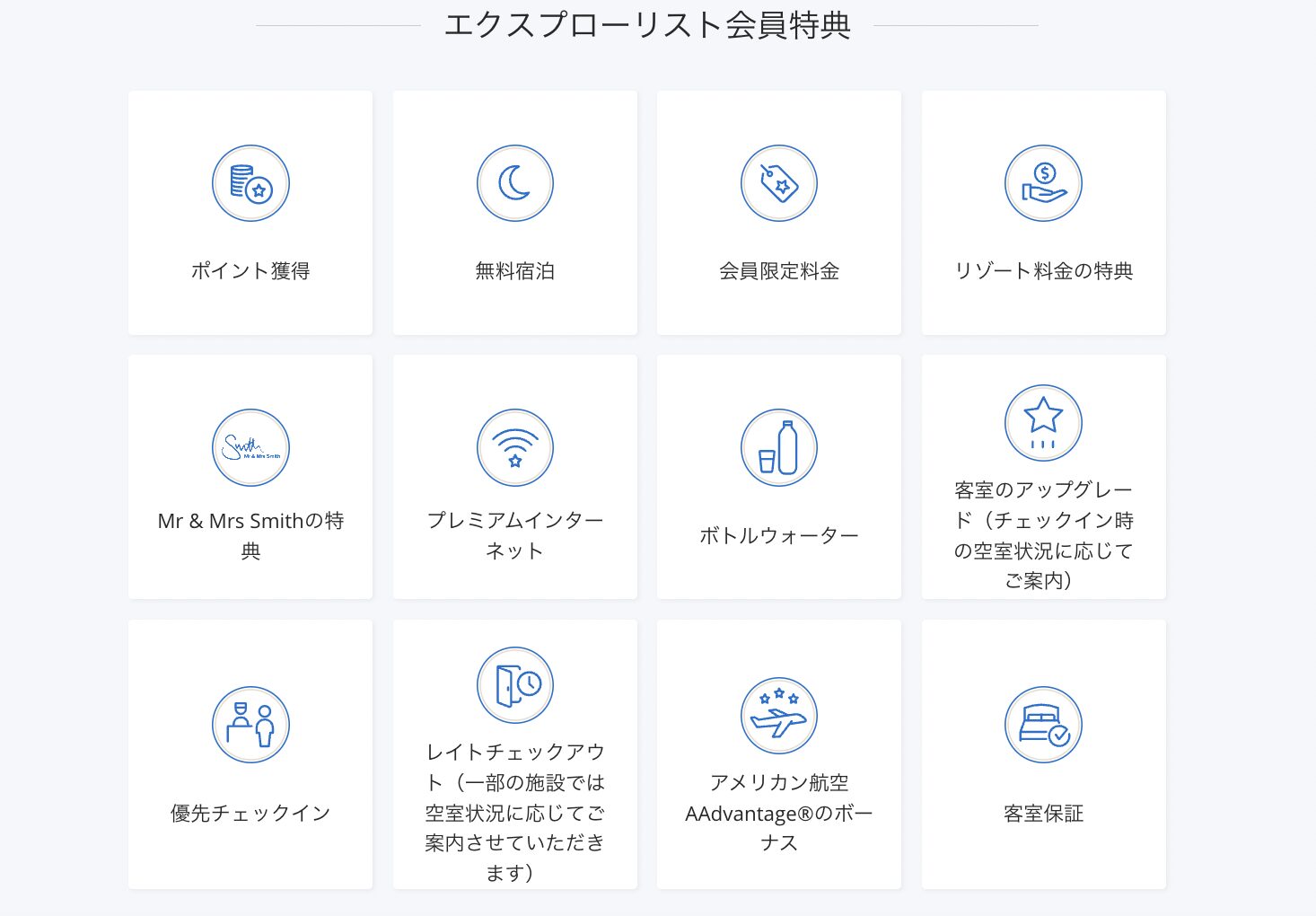The height and width of the screenshot is (916, 1316).
Task: Open the 無料宿泊 text link
Action: 514,271
